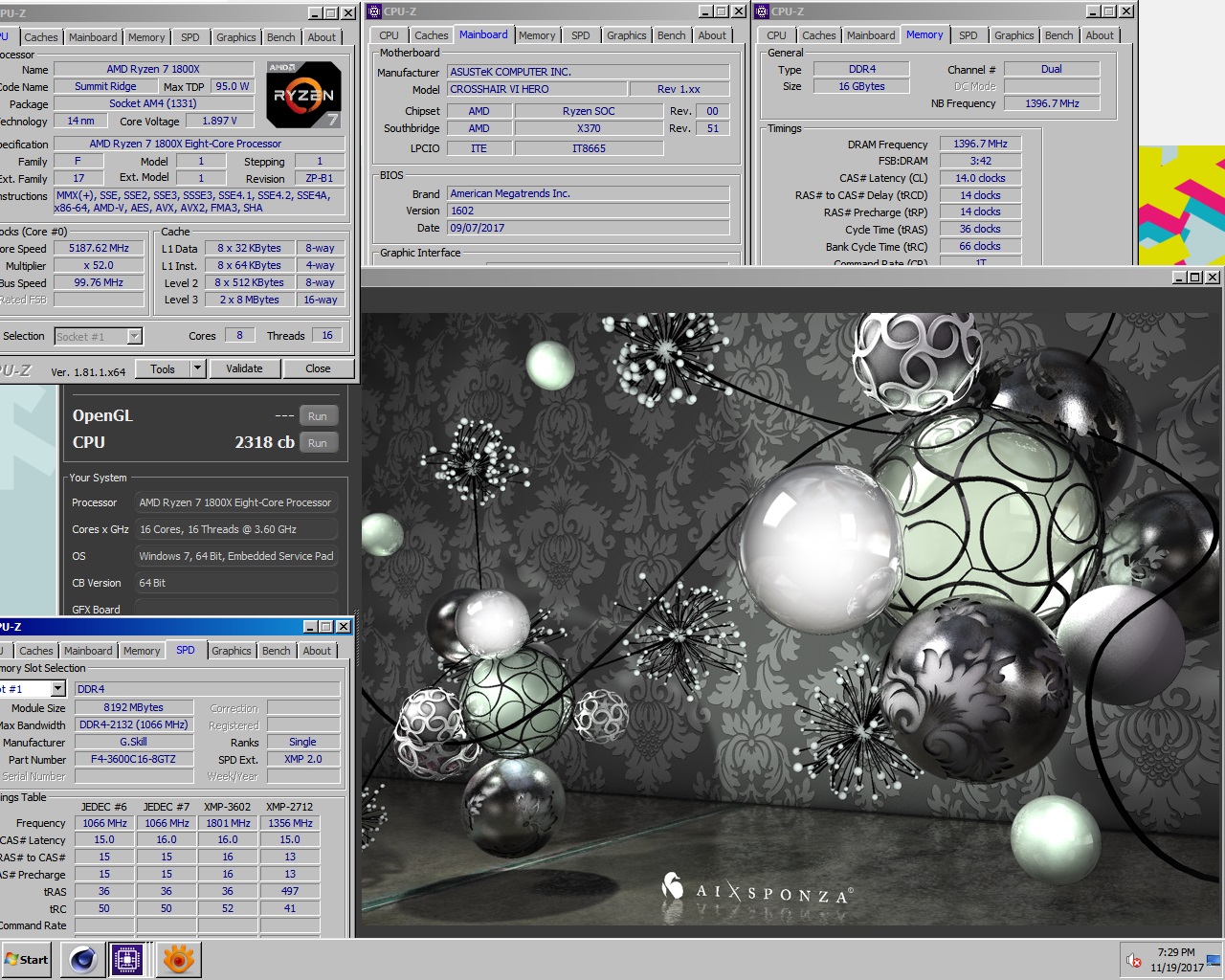Open the memory slot #1 dropdown in the SPD window
Screen dimensions: 1225x980
pyautogui.click(x=57, y=689)
